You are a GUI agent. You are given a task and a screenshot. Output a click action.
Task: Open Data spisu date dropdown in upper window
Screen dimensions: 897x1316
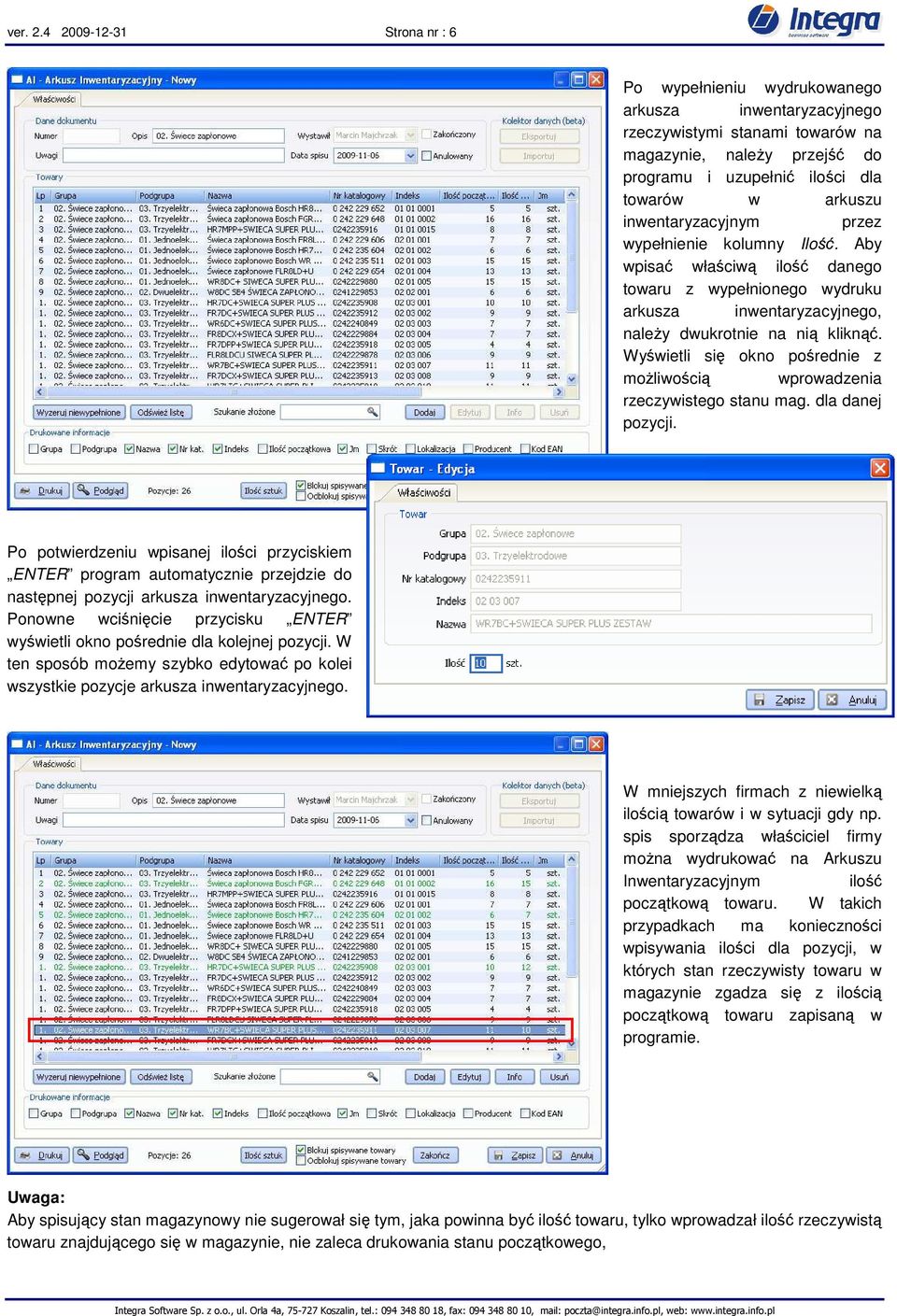point(410,155)
